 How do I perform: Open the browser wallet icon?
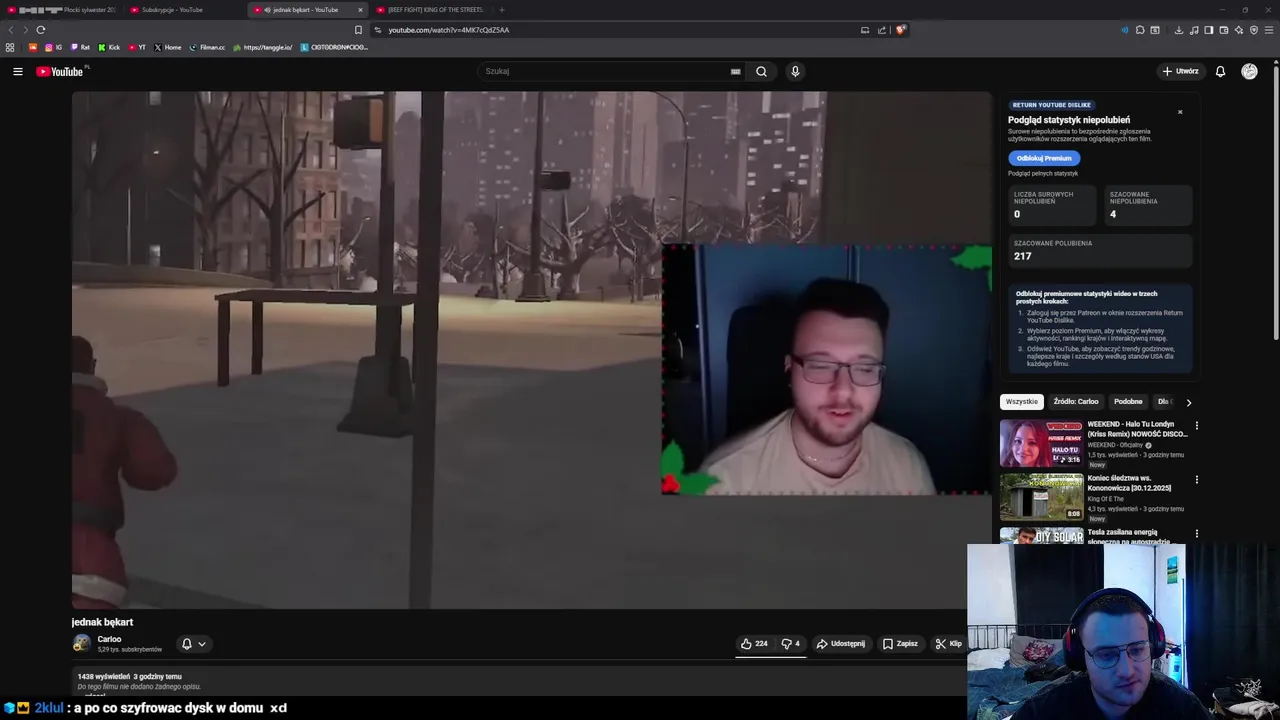tap(1224, 30)
